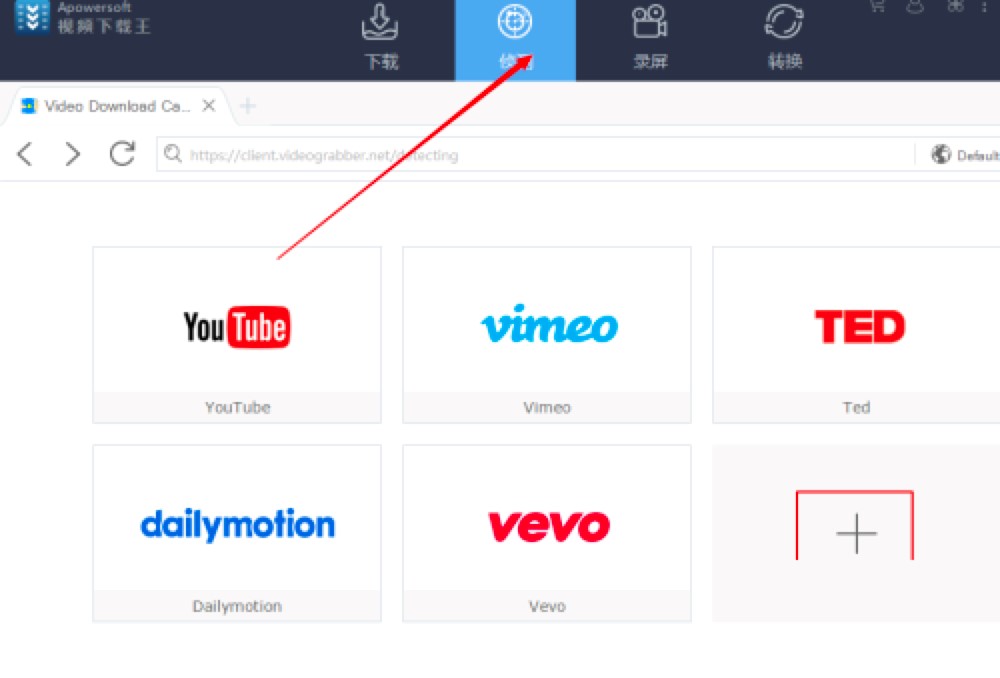Click the Vevo caption label
Screen dimensions: 1000x678
coord(547,606)
